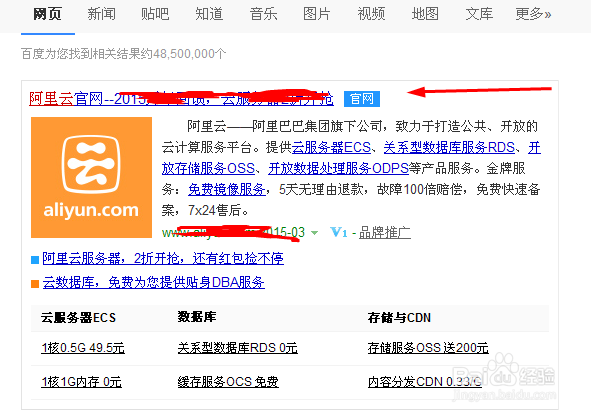Click the 数据库 column header
The height and width of the screenshot is (416, 591).
(x=197, y=317)
